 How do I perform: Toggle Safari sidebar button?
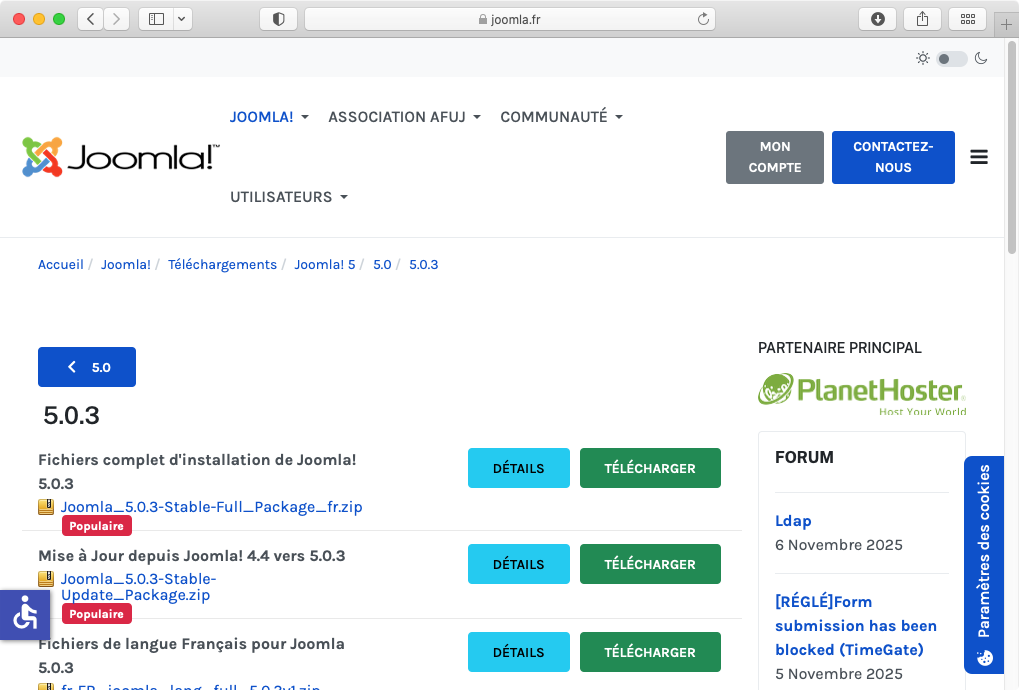coord(156,19)
